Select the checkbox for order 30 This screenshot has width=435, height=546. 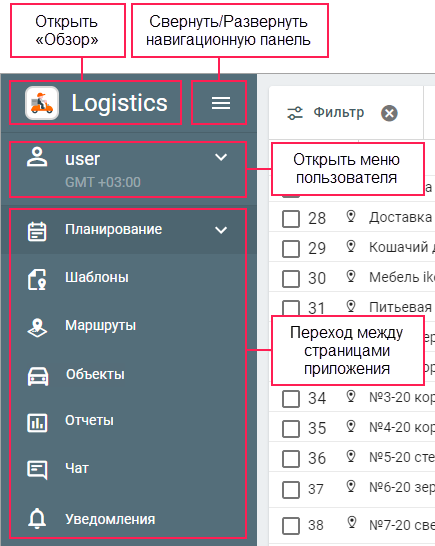pos(291,279)
